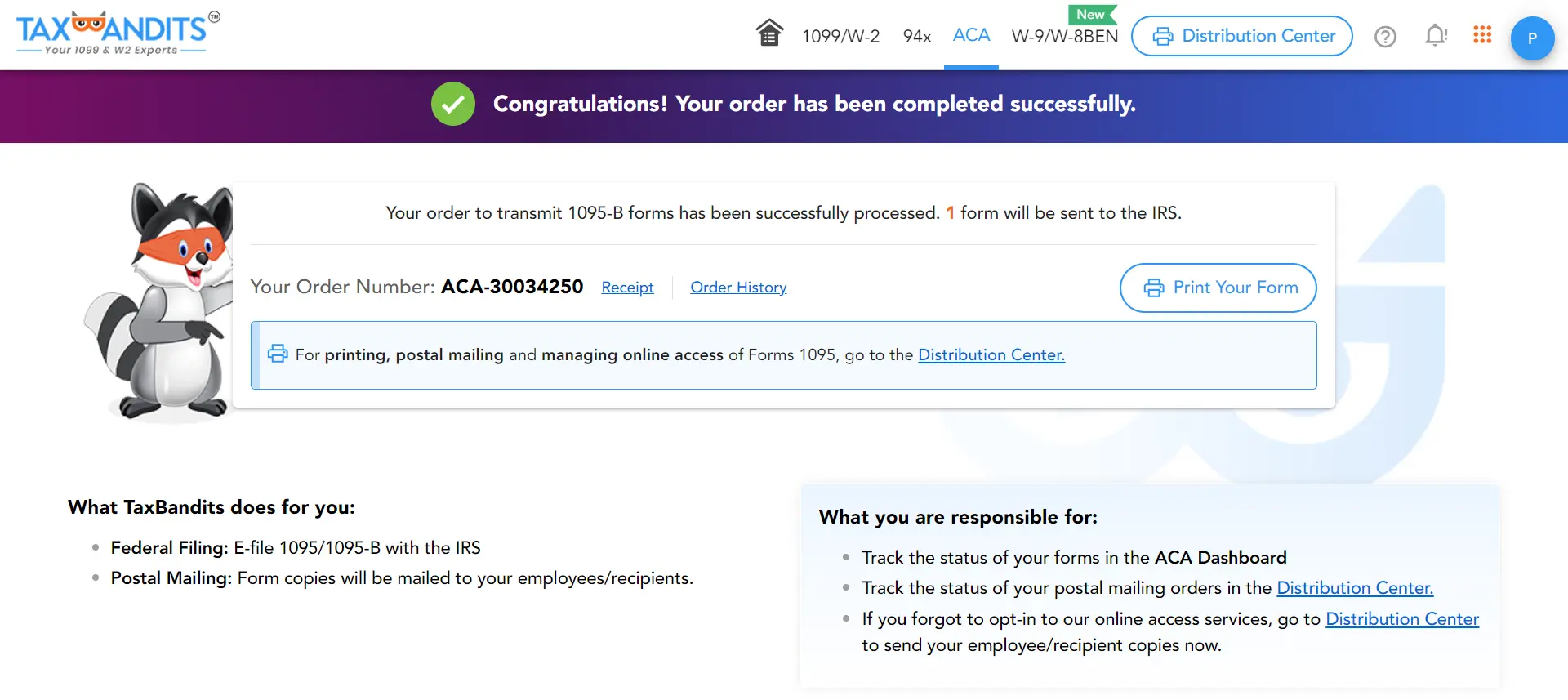This screenshot has height=700, width=1568.
Task: Click the TaxBandits logo
Action: pyautogui.click(x=114, y=33)
